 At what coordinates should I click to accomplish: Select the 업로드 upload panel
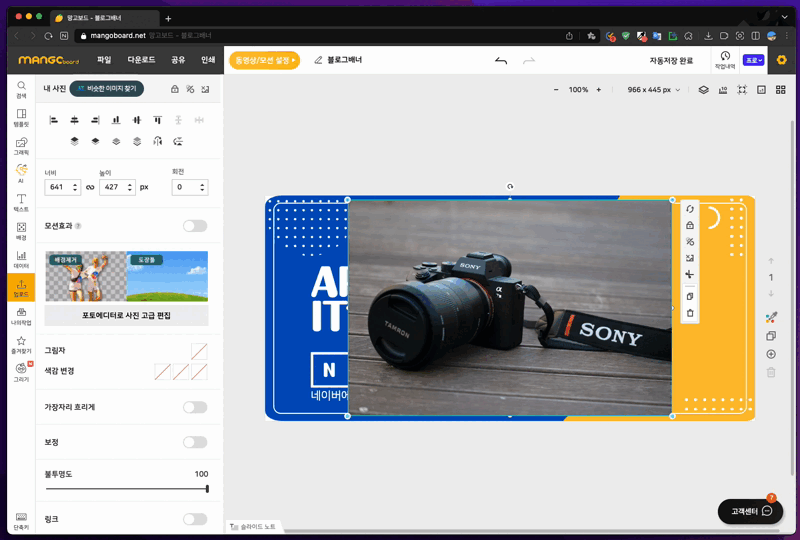(x=21, y=287)
